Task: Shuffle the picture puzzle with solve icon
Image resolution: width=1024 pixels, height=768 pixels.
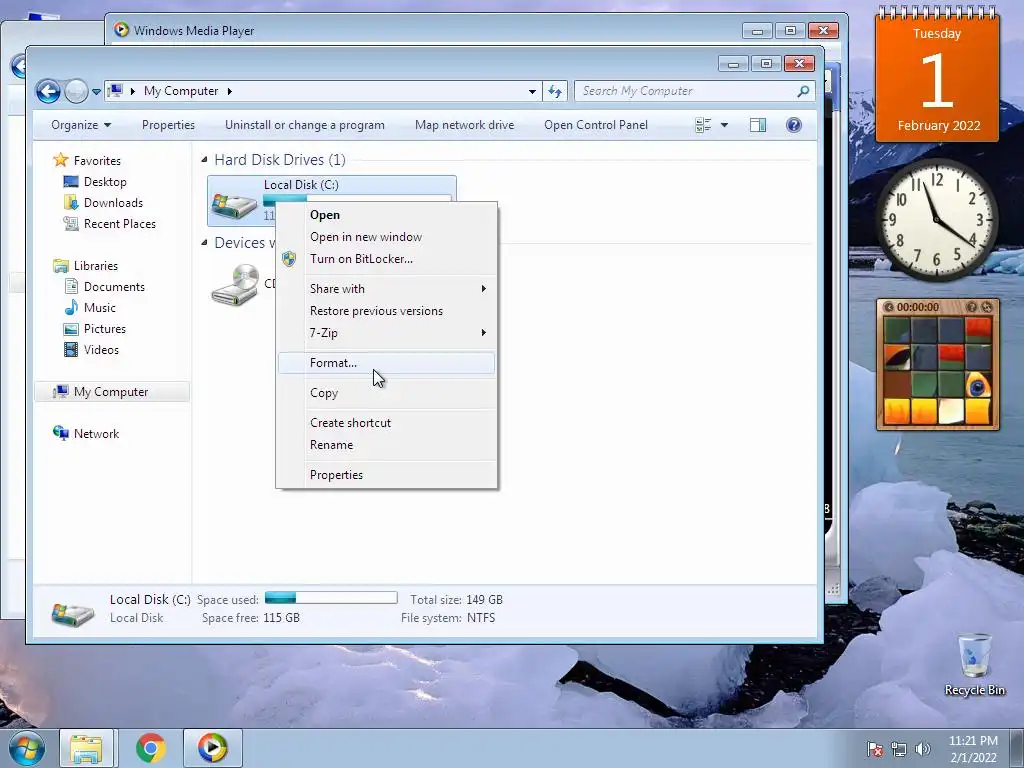Action: pyautogui.click(x=986, y=307)
